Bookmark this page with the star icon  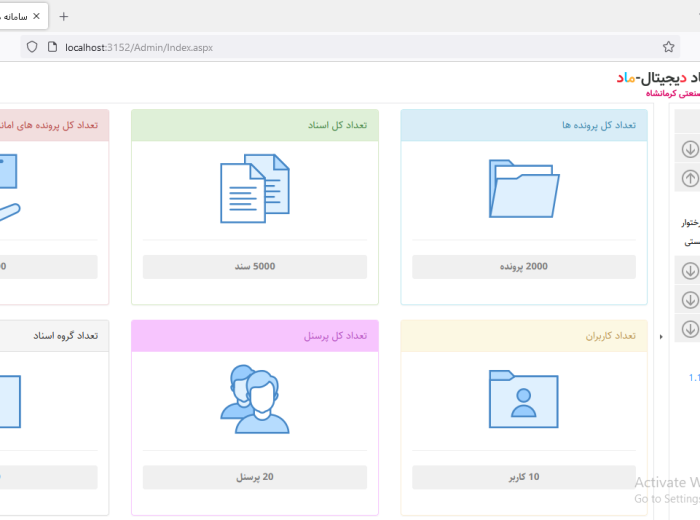(x=668, y=47)
